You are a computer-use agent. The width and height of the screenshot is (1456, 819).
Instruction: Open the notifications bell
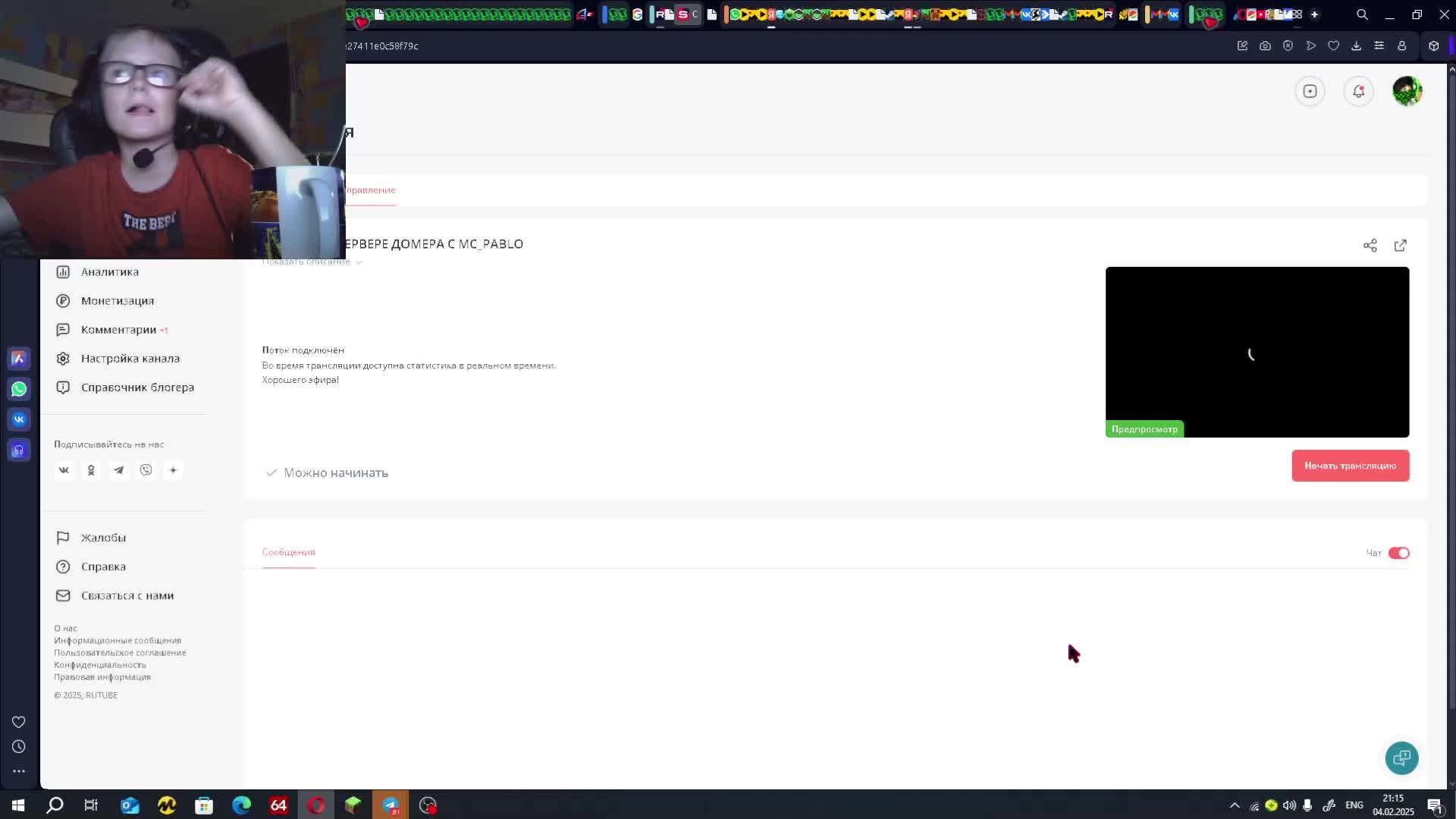click(x=1358, y=91)
